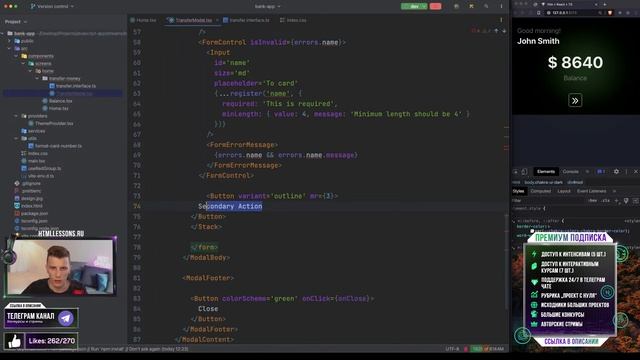The image size is (640, 360).
Task: Select the Layout tab in DevTools
Action: tap(564, 191)
